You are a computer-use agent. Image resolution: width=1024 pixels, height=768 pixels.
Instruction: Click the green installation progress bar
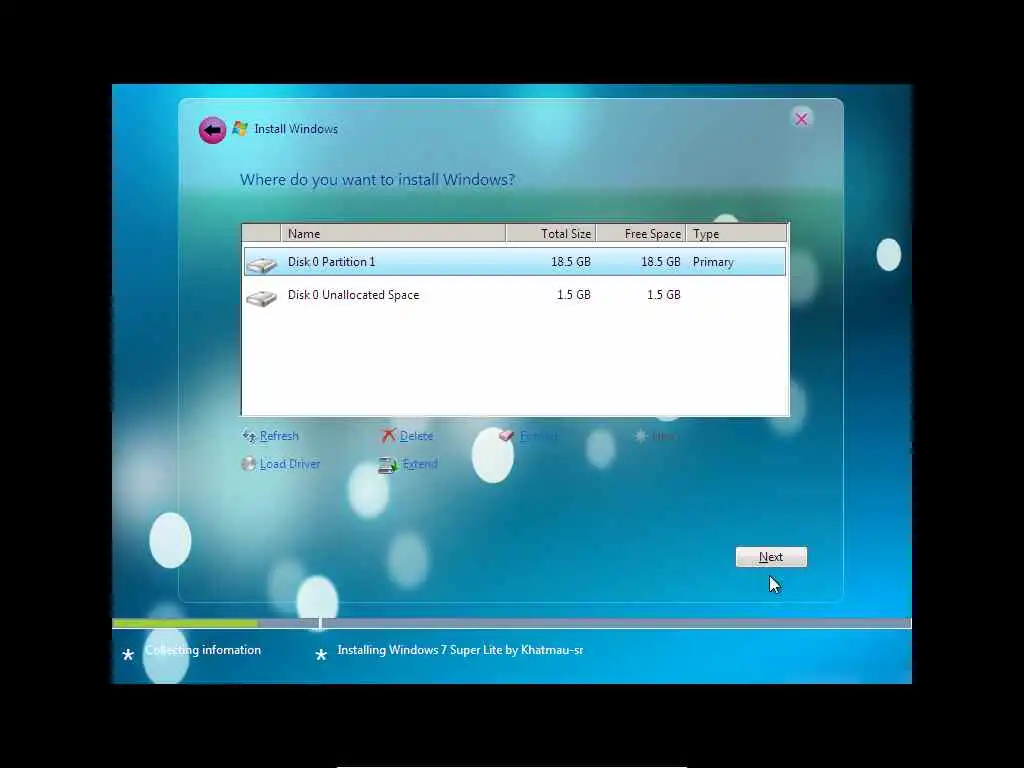pos(185,624)
